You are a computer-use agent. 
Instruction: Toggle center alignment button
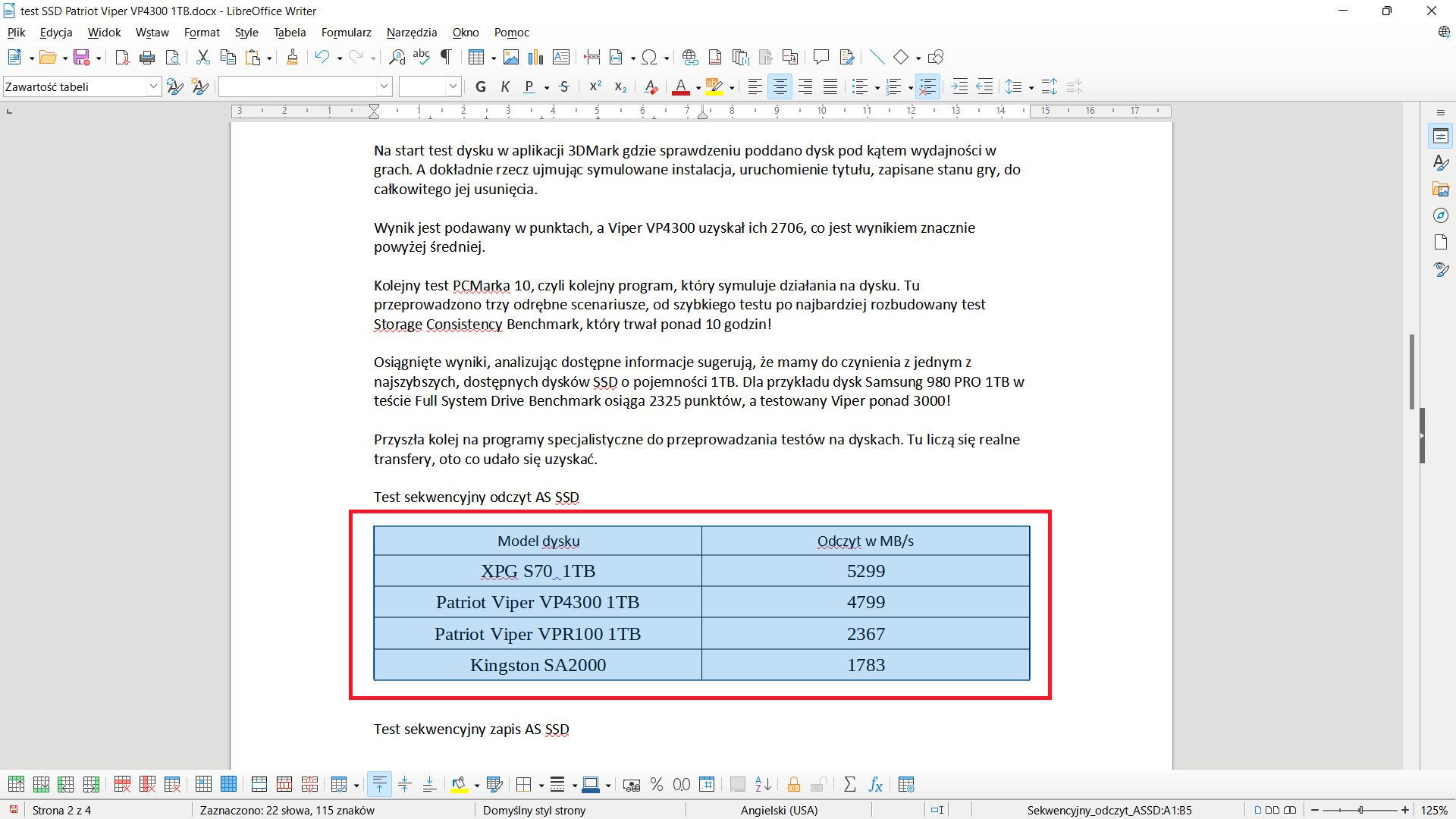780,87
